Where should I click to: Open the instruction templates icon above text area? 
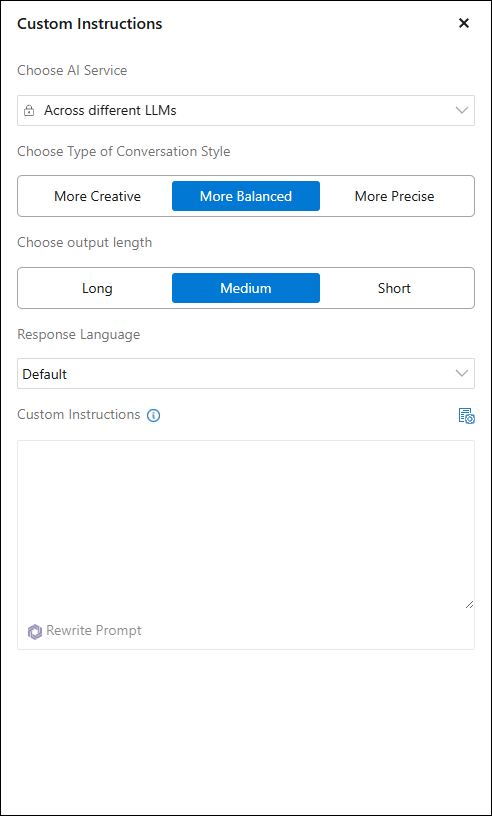tap(466, 416)
